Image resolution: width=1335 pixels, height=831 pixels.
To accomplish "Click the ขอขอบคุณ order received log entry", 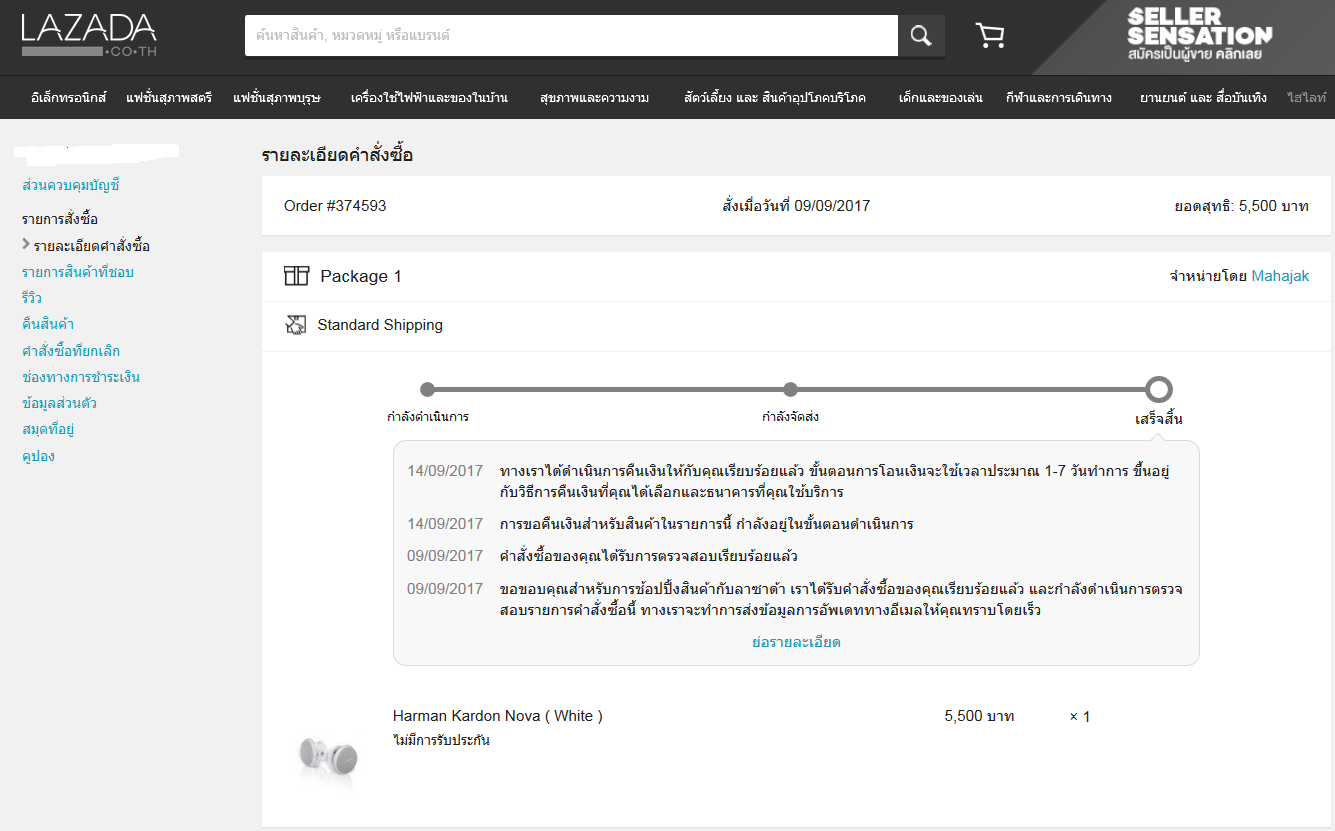I will (841, 599).
